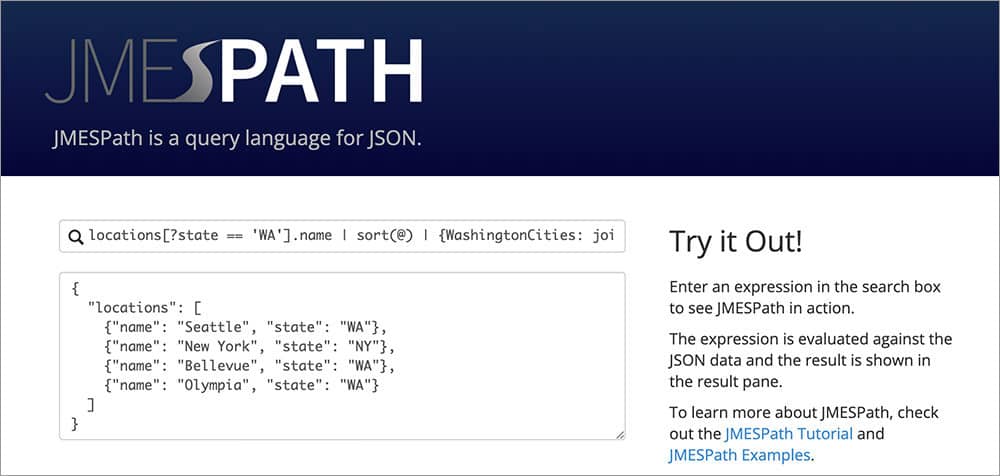Click inside the JSON data text area
1000x476 pixels.
click(x=342, y=356)
